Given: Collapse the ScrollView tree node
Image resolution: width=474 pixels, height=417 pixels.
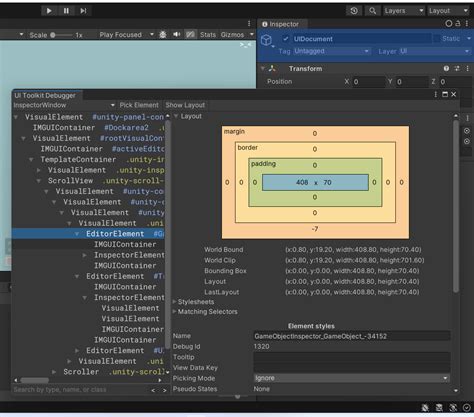Looking at the screenshot, I should tap(39, 181).
